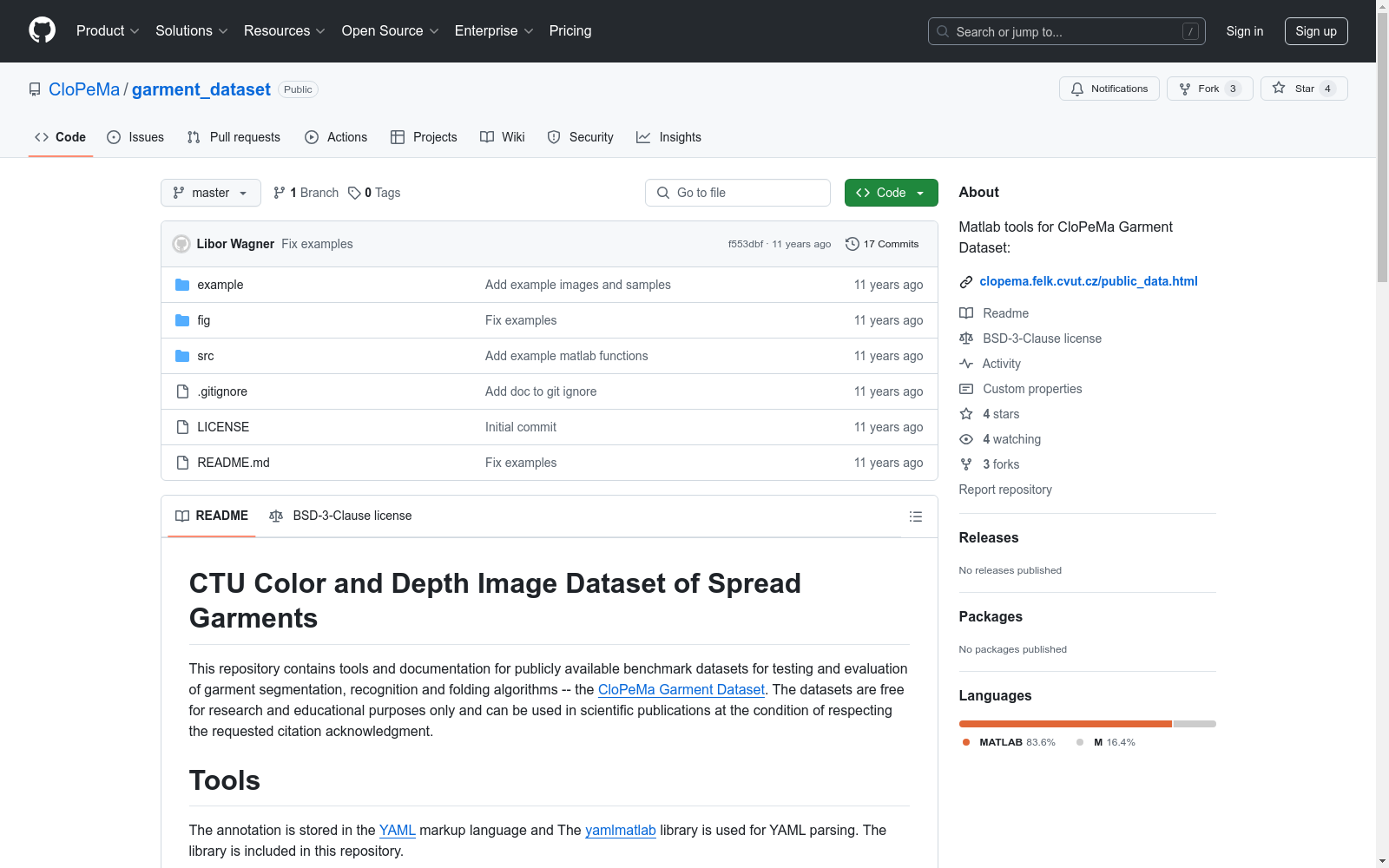The width and height of the screenshot is (1389, 868).
Task: Click the Sign up button
Action: point(1316,31)
